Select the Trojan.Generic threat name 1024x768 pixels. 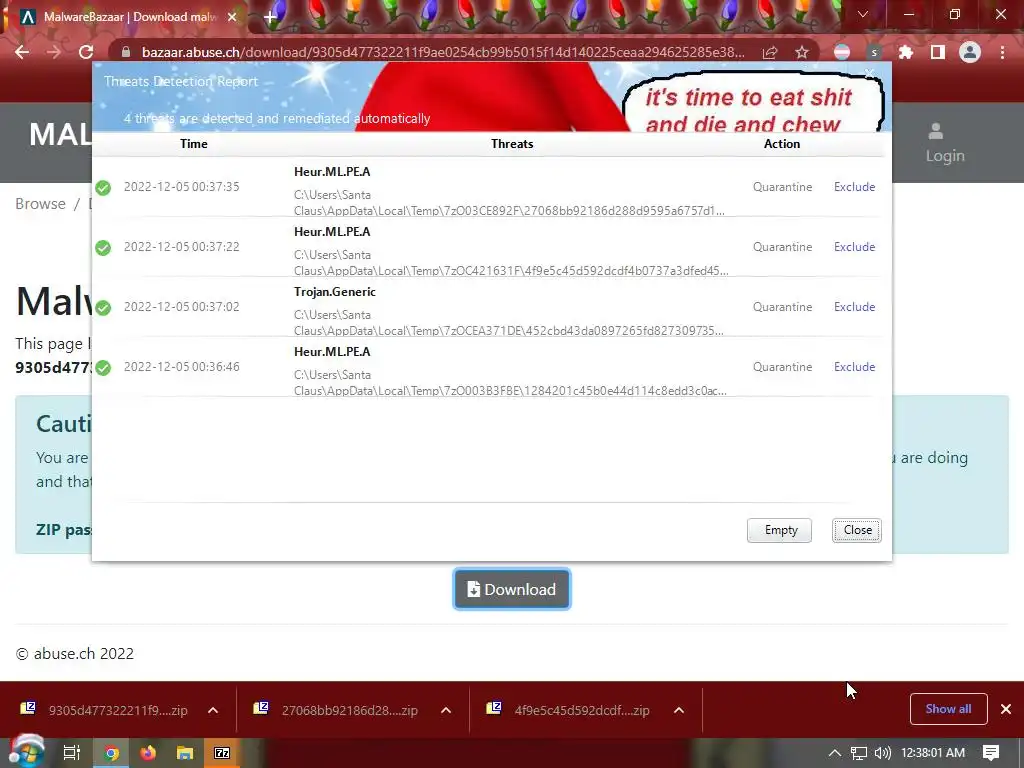(335, 292)
